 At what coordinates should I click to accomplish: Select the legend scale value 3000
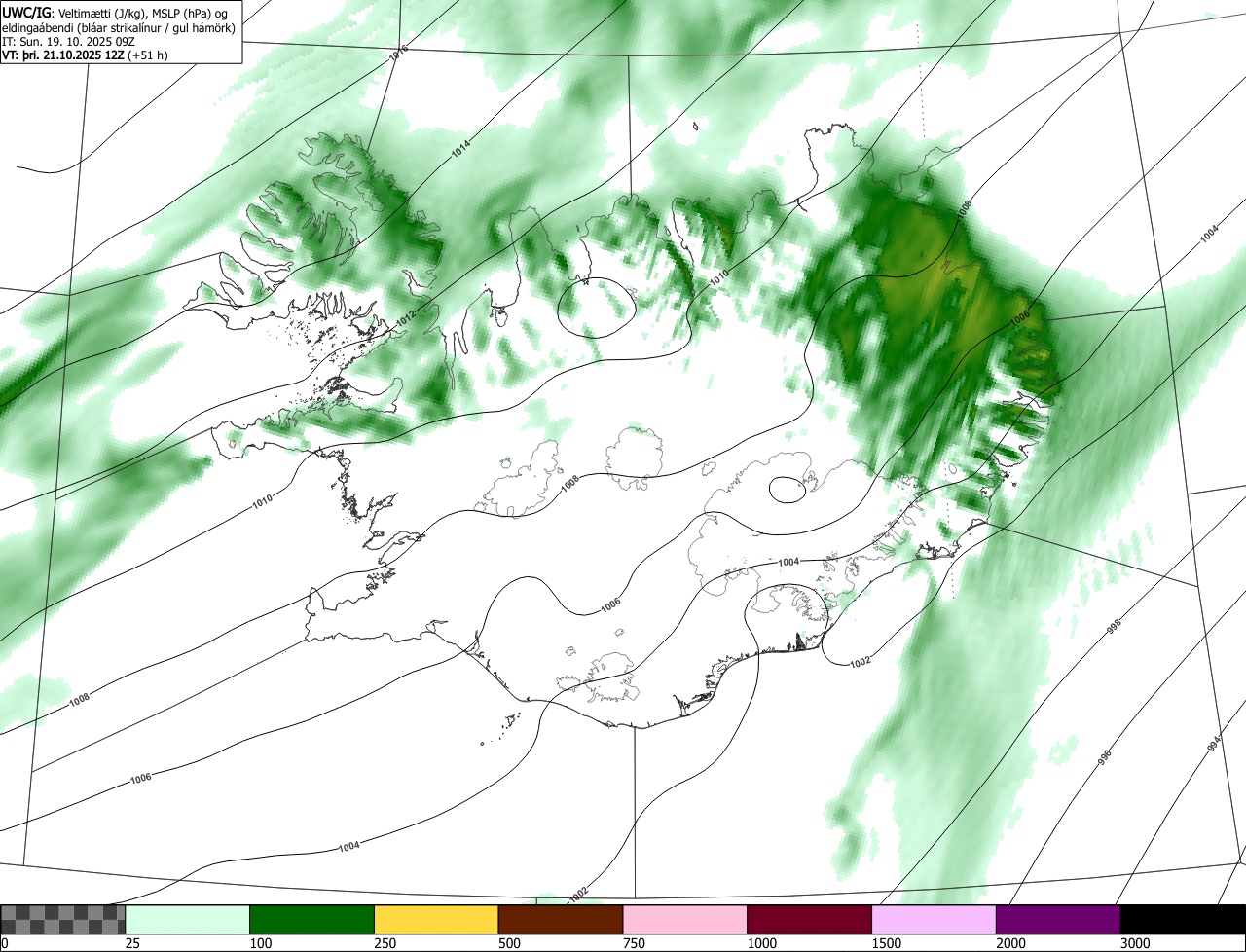coord(1135,943)
